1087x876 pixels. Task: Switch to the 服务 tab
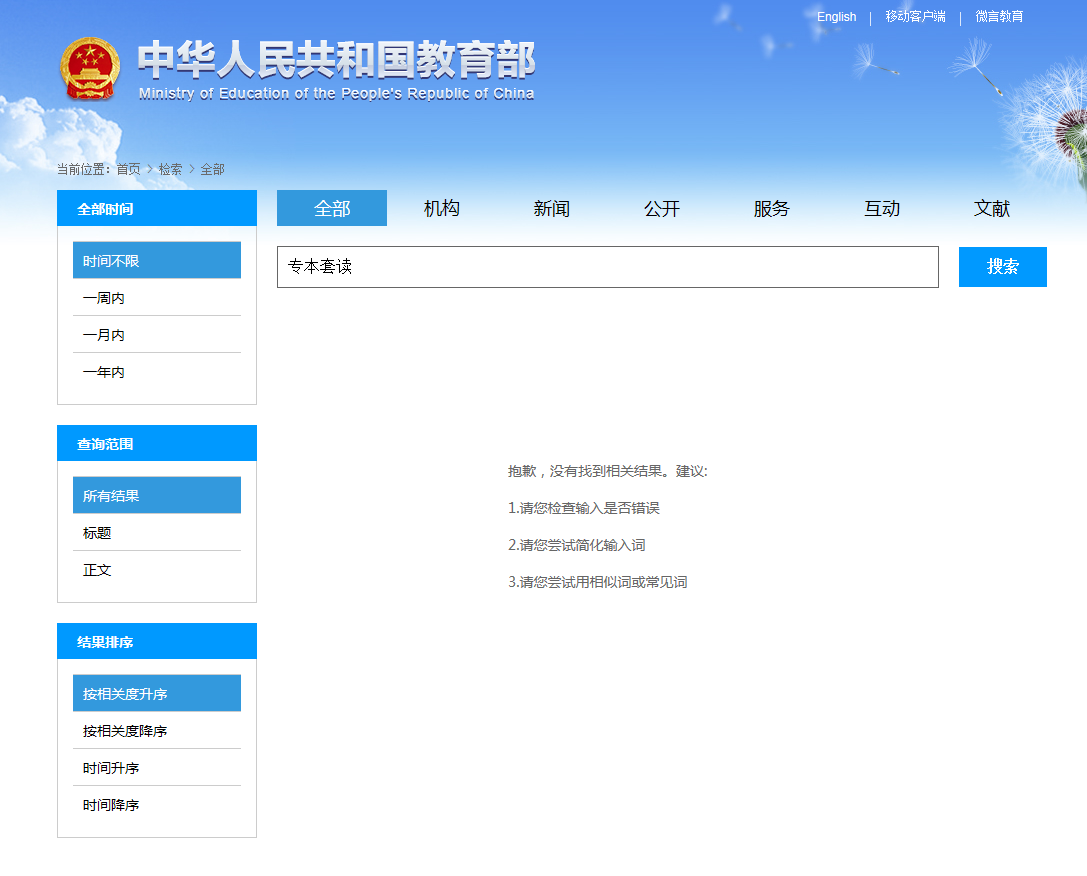tap(772, 208)
